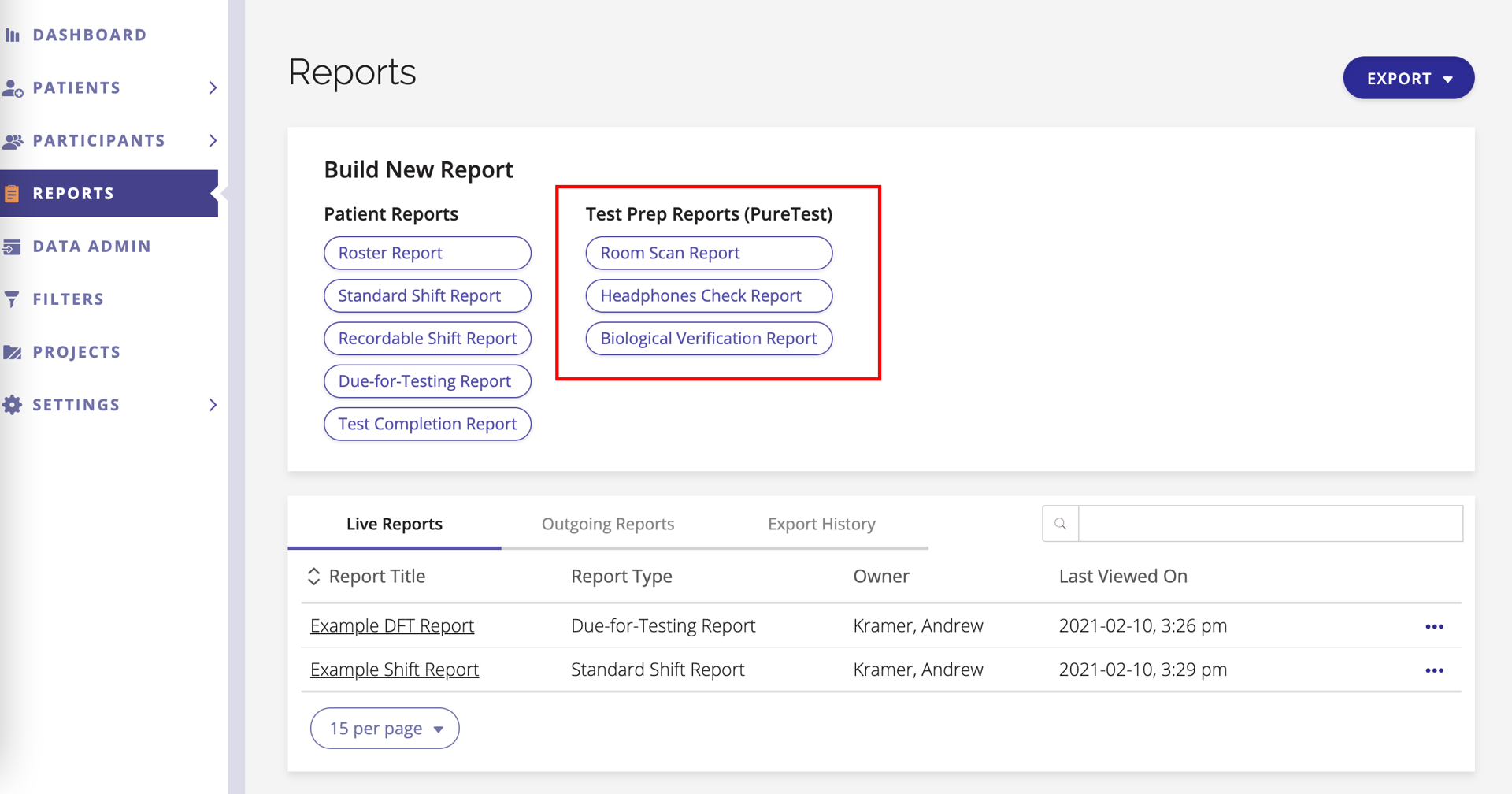Screen dimensions: 1512x794
Task: Click '2021-02-10, 3:29 pm' cell
Action: point(1143,670)
